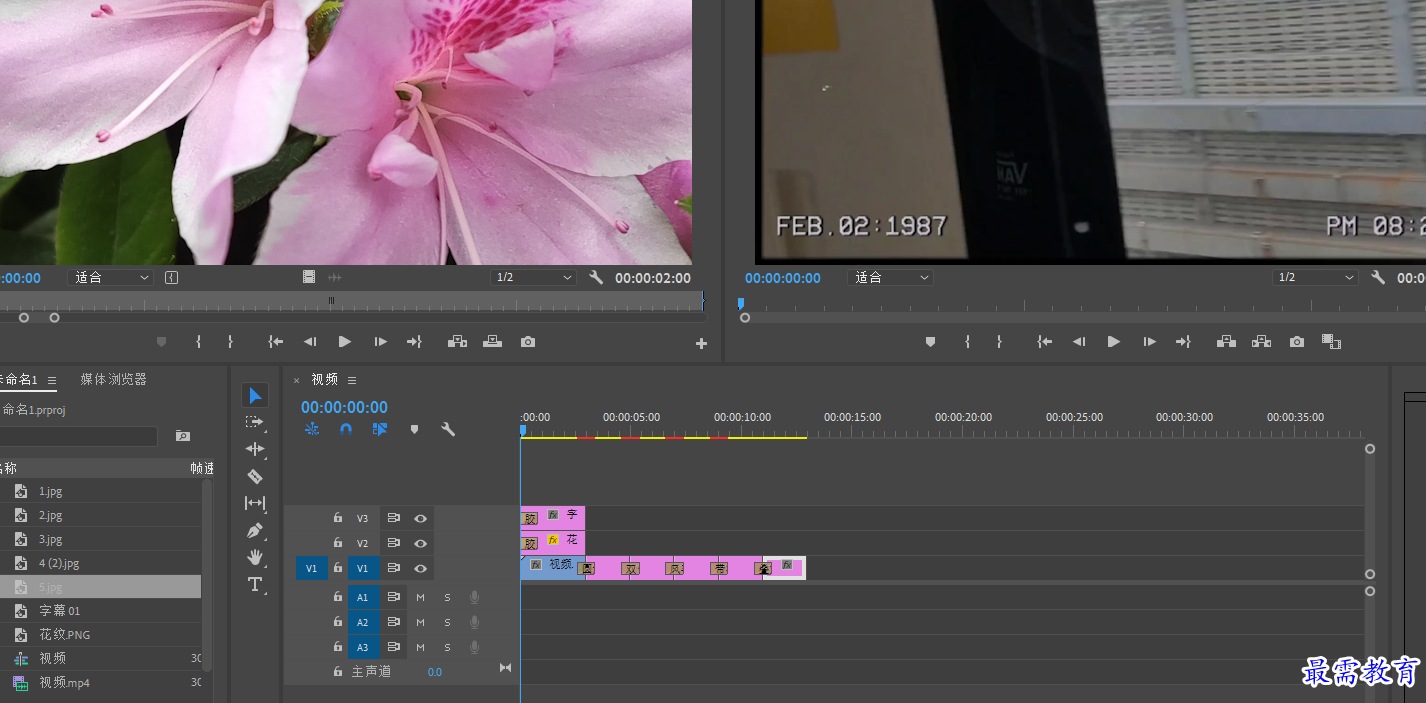
Task: Click Export Frame camera in Program monitor
Action: (1297, 342)
